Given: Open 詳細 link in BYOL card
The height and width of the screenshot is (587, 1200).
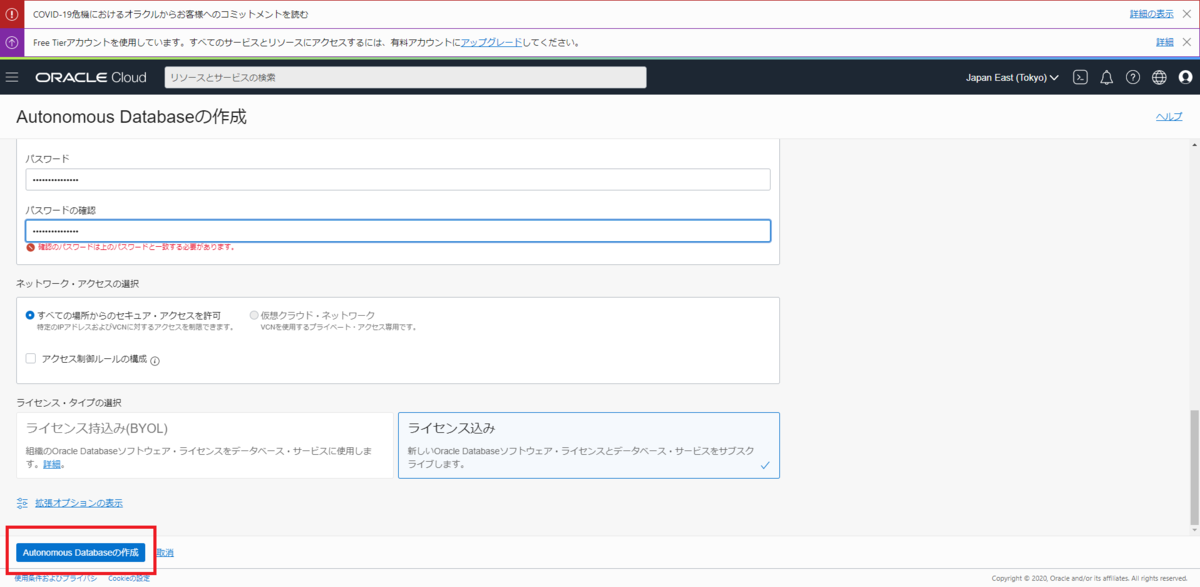Looking at the screenshot, I should [53, 464].
